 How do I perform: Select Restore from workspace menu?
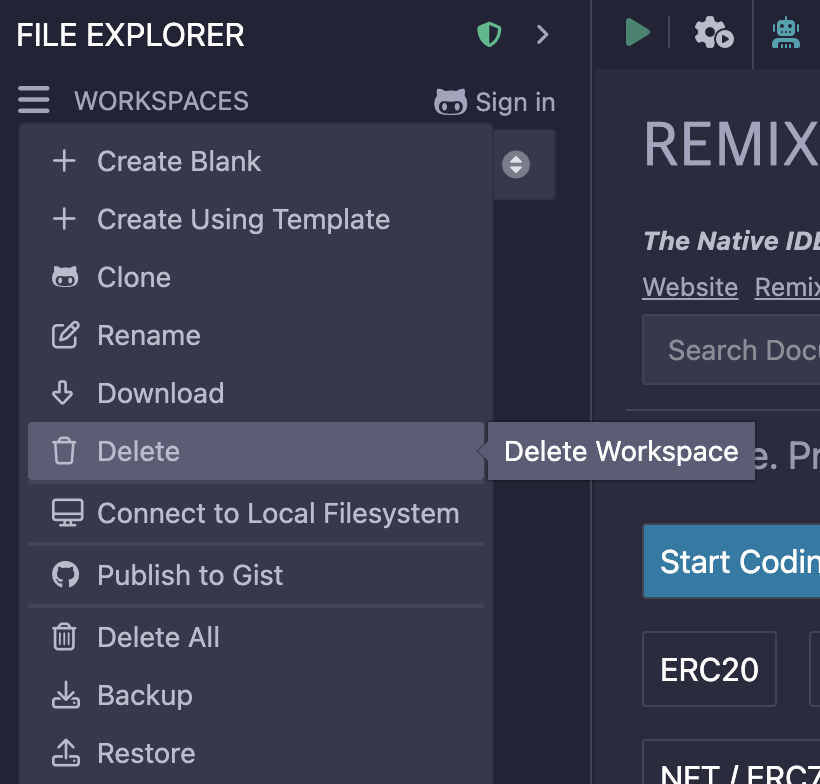pyautogui.click(x=256, y=753)
